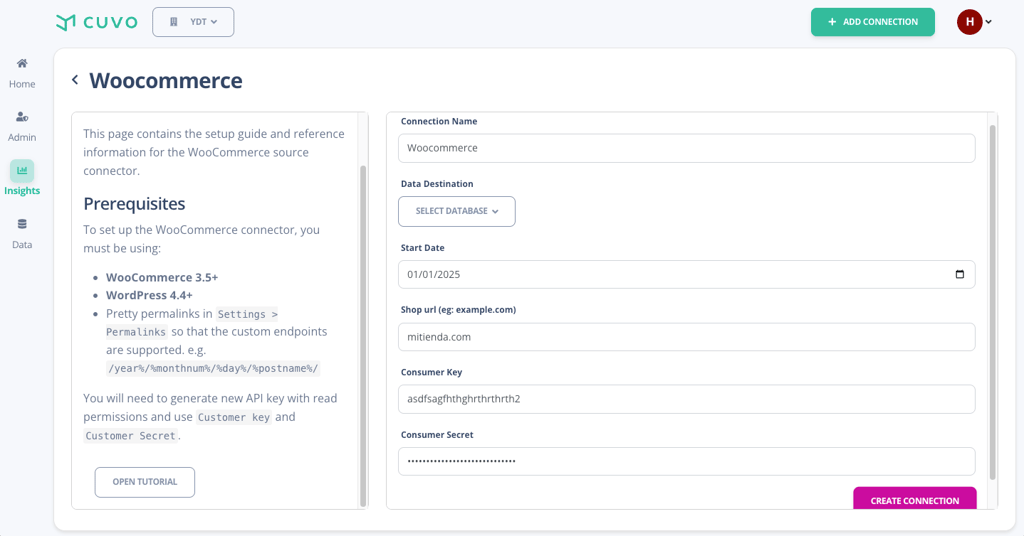Expand the account menu chevron
Viewport: 1024px width, 536px height.
989,22
